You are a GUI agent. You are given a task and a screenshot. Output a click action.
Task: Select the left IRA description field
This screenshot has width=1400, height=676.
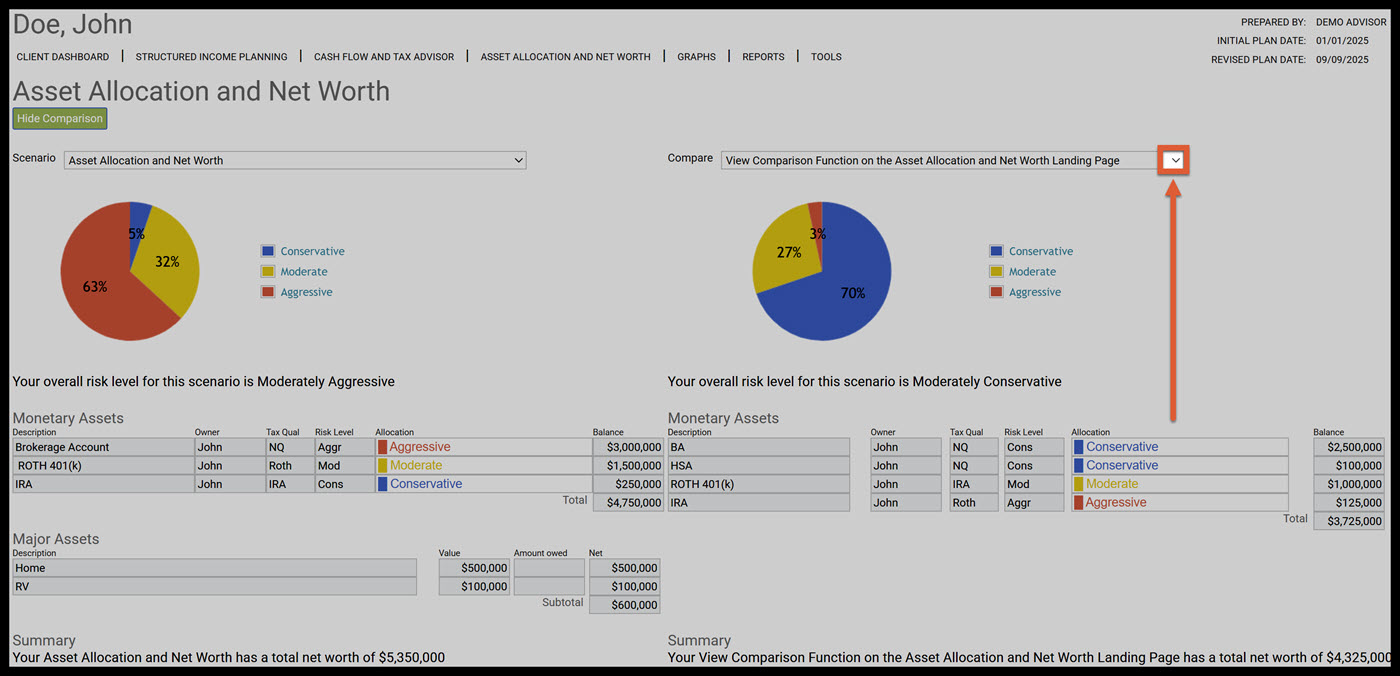click(x=102, y=484)
